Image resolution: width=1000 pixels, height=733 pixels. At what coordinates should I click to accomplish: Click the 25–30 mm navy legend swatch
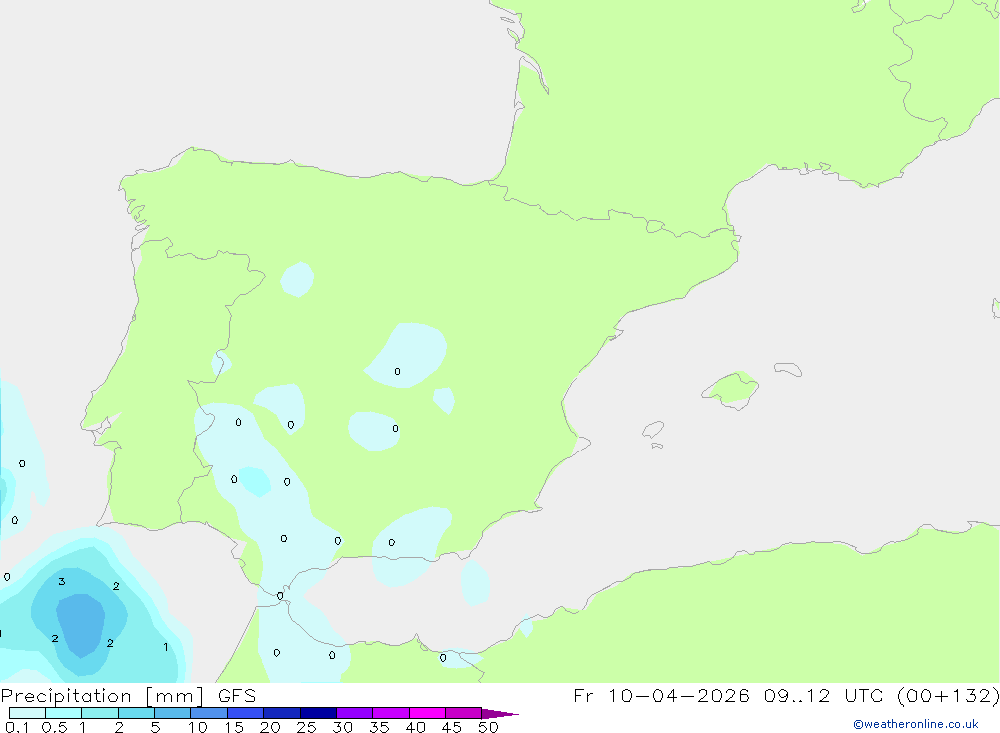click(x=318, y=713)
